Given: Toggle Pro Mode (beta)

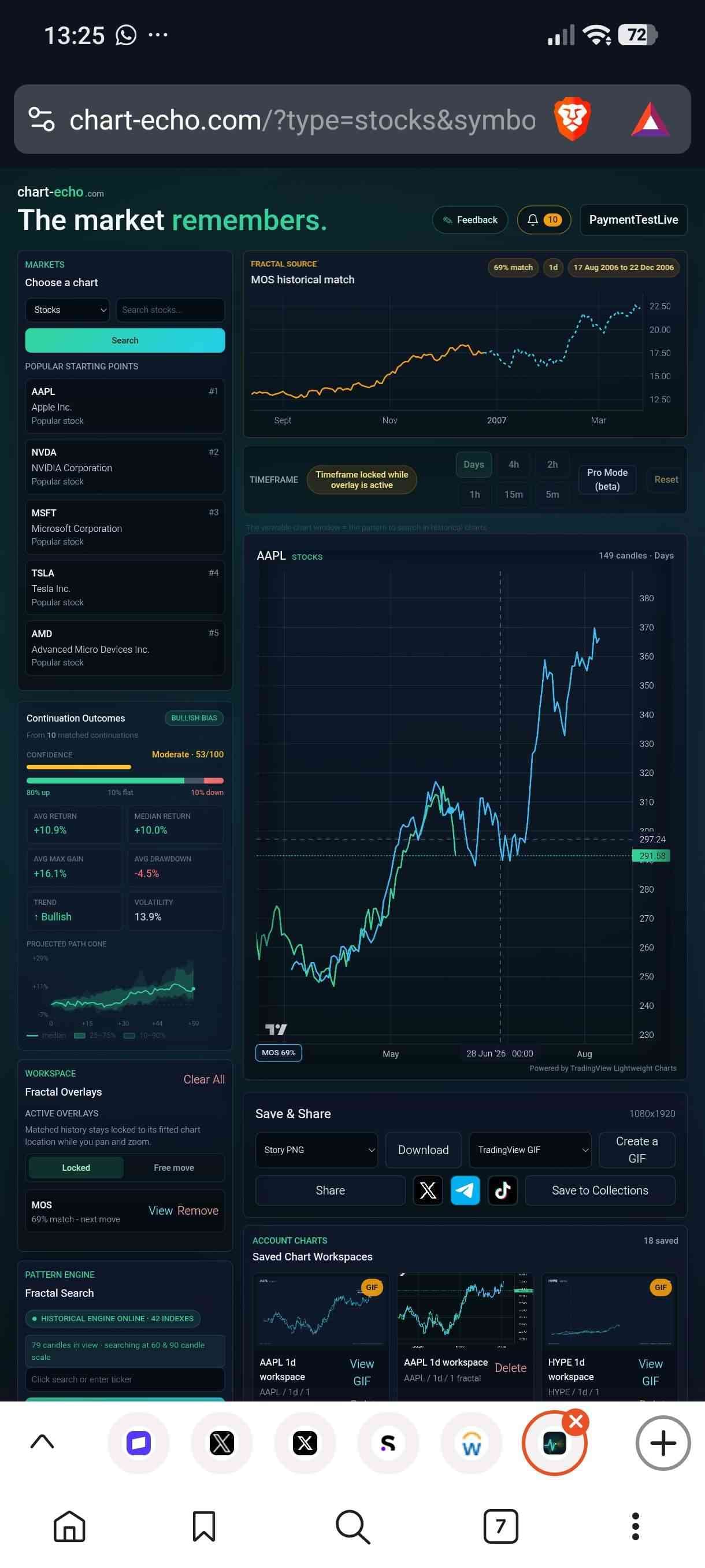Looking at the screenshot, I should pos(607,479).
